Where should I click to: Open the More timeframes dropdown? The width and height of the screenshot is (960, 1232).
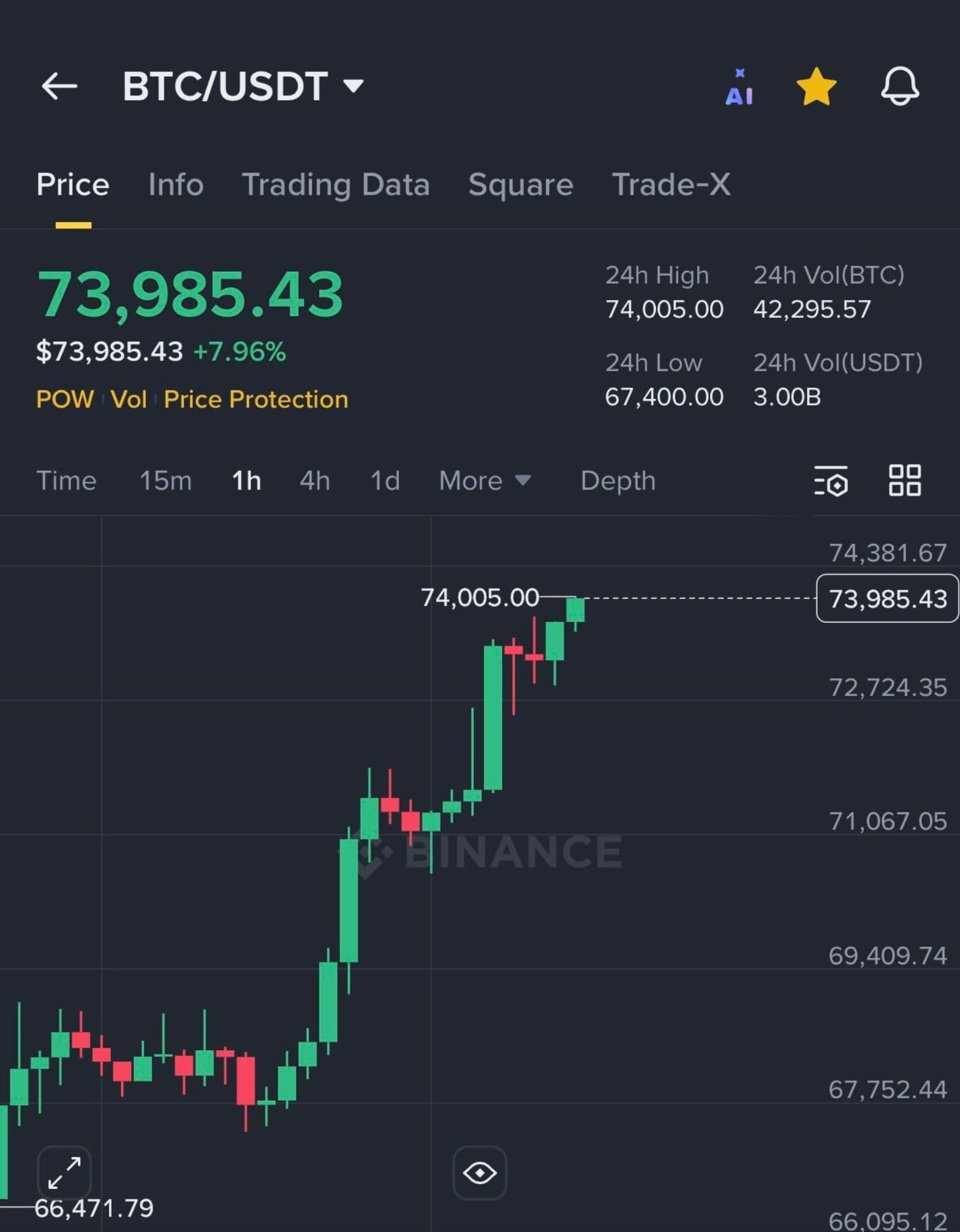(x=484, y=480)
